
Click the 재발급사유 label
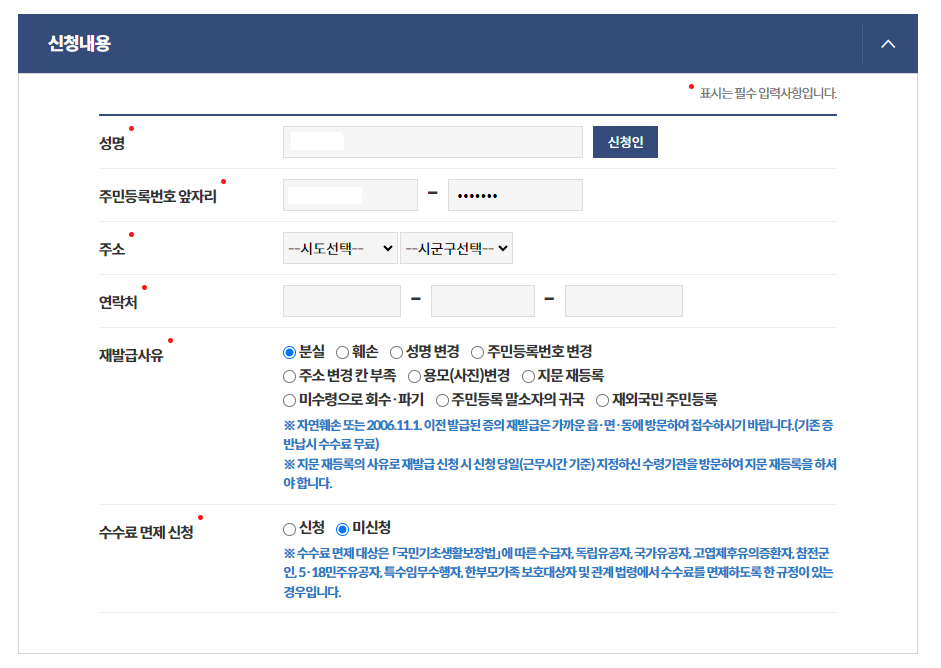pyautogui.click(x=131, y=355)
